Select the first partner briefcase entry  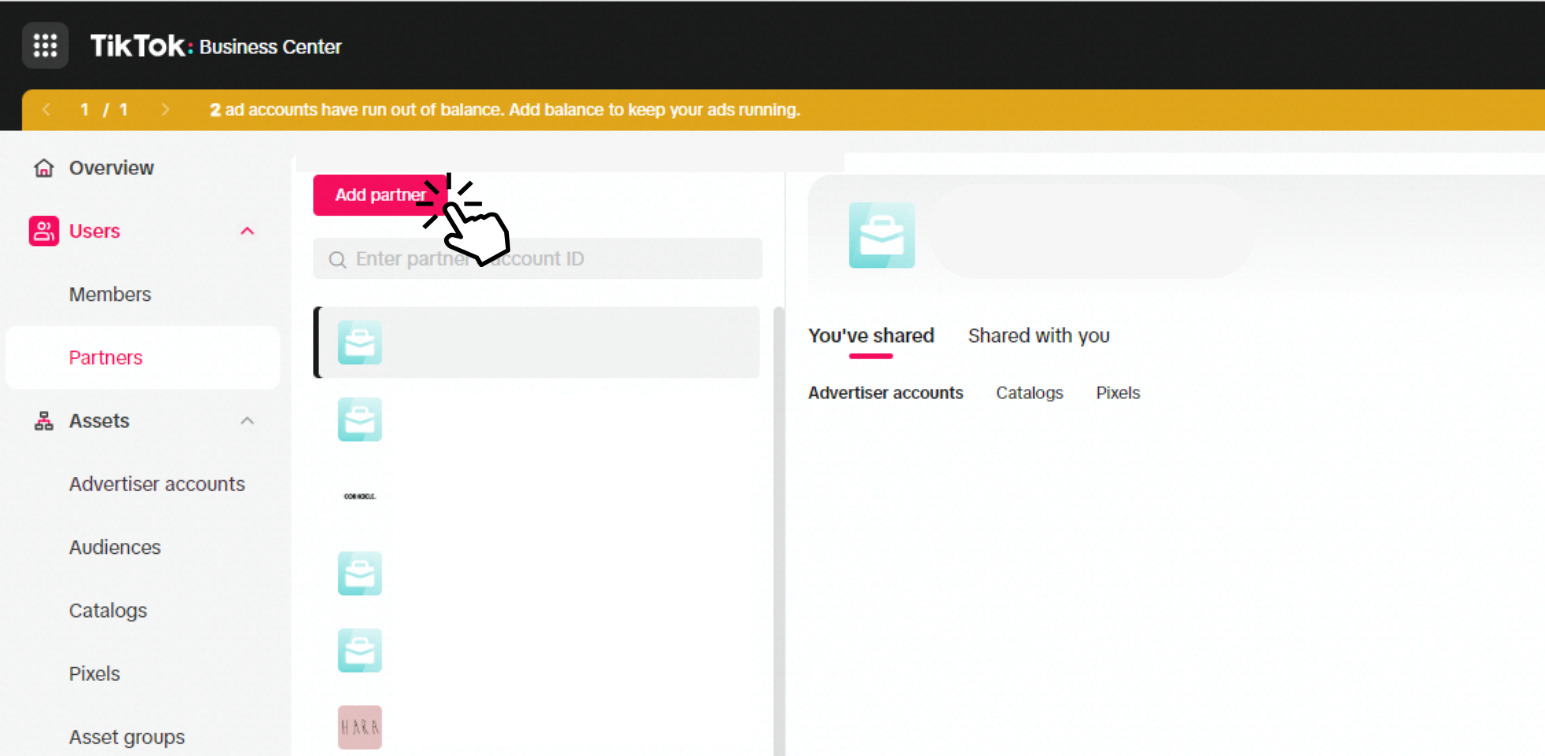pyautogui.click(x=537, y=342)
